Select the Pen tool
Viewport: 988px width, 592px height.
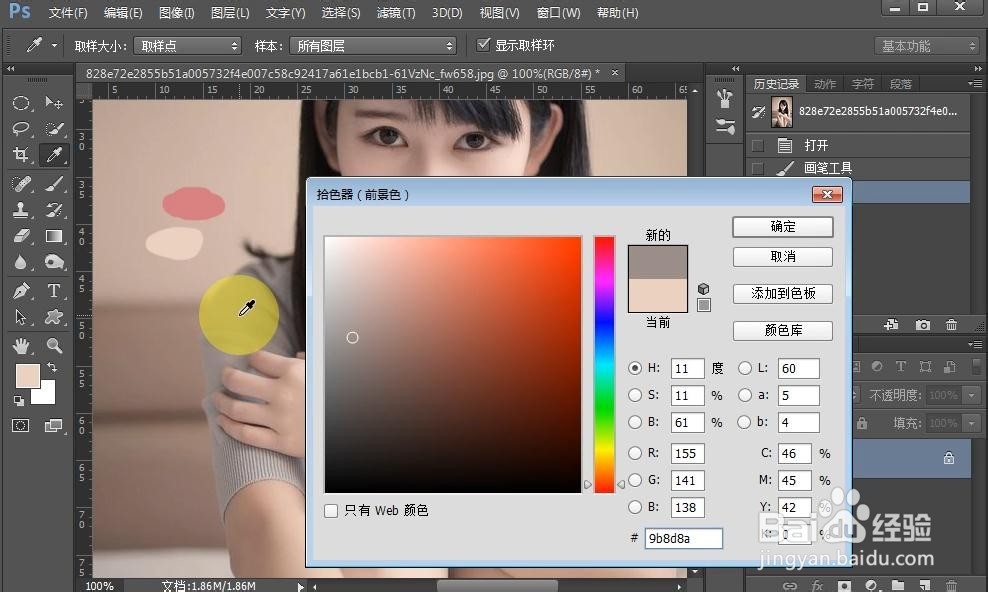(x=22, y=291)
